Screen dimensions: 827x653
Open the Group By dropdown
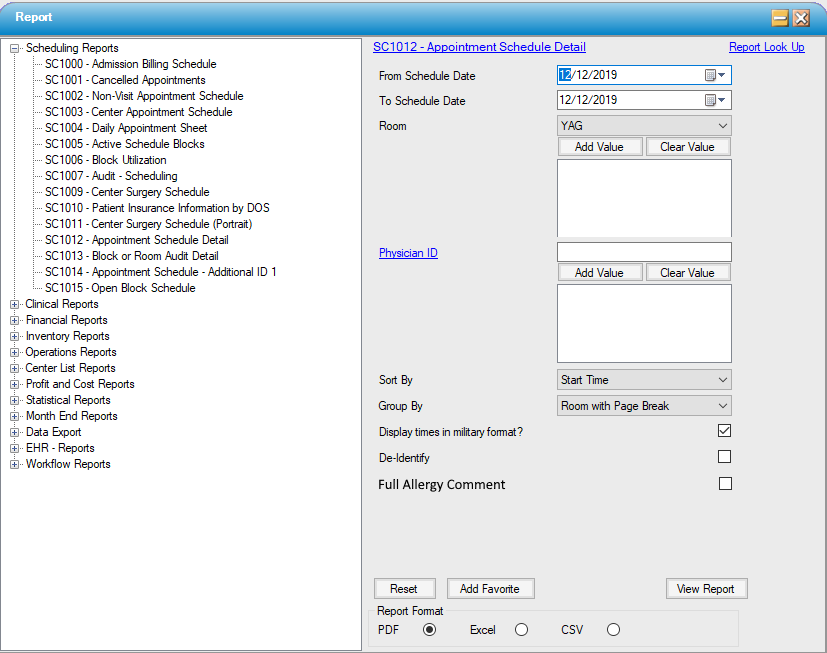point(723,403)
